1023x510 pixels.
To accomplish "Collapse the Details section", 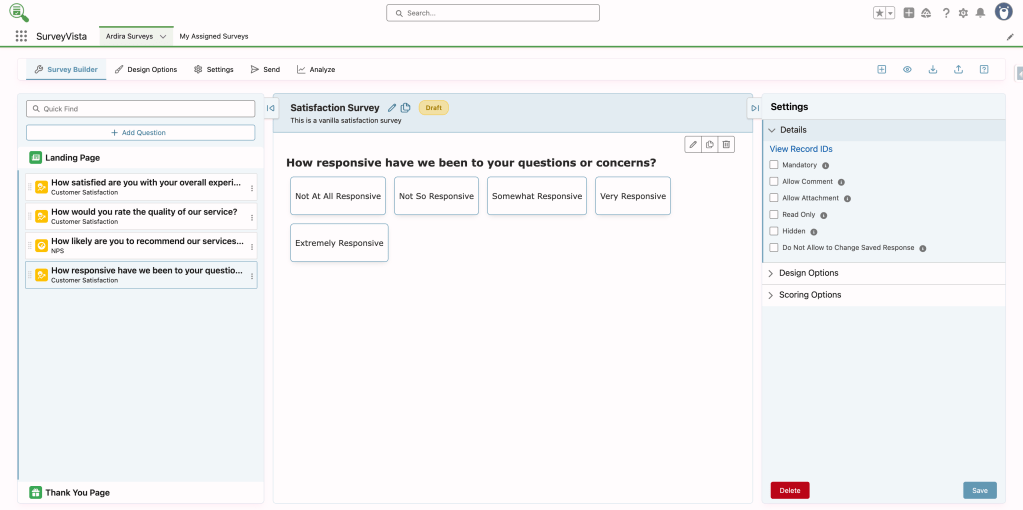I will point(884,130).
